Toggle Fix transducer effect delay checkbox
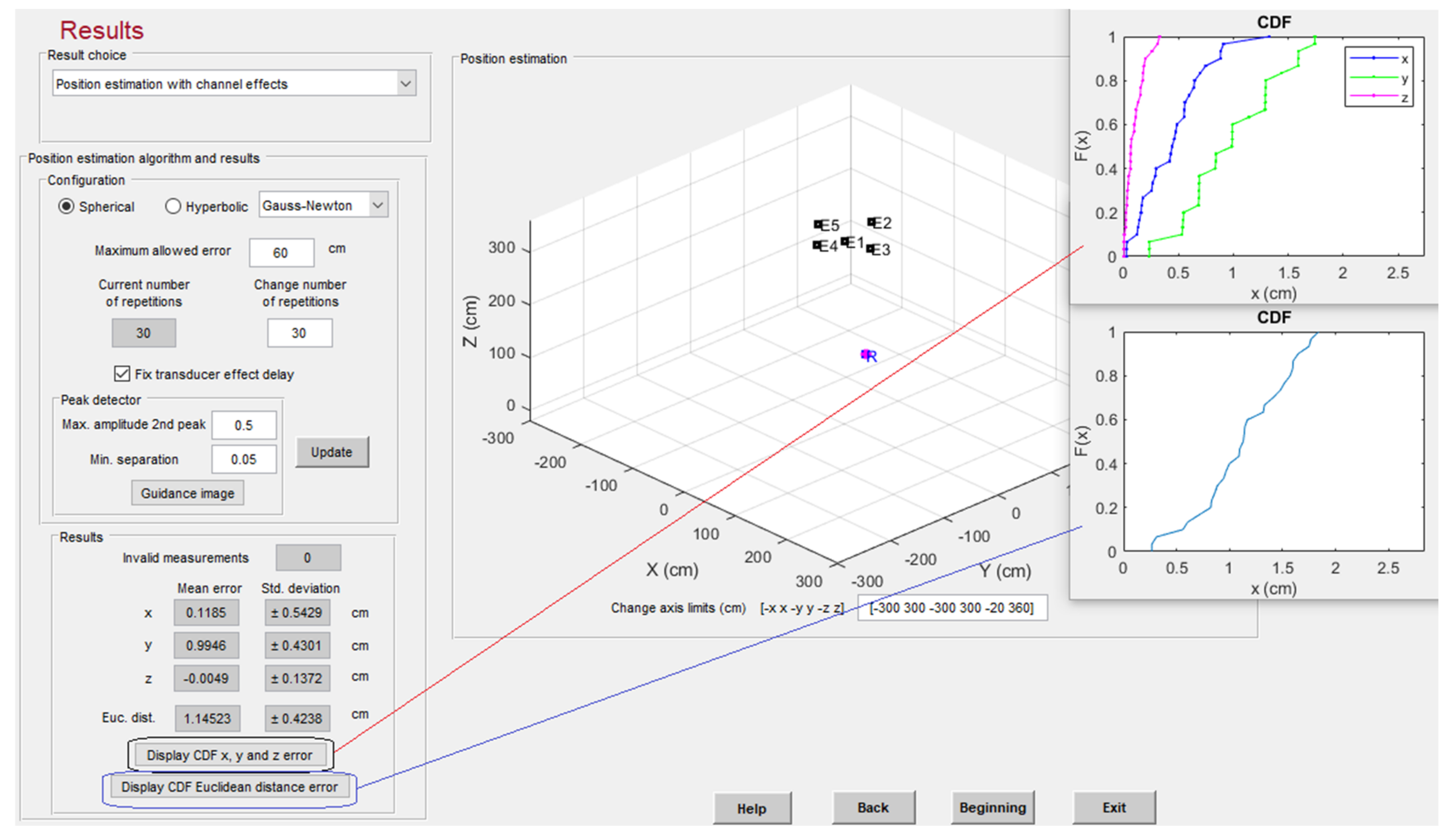1456x839 pixels. [x=122, y=374]
